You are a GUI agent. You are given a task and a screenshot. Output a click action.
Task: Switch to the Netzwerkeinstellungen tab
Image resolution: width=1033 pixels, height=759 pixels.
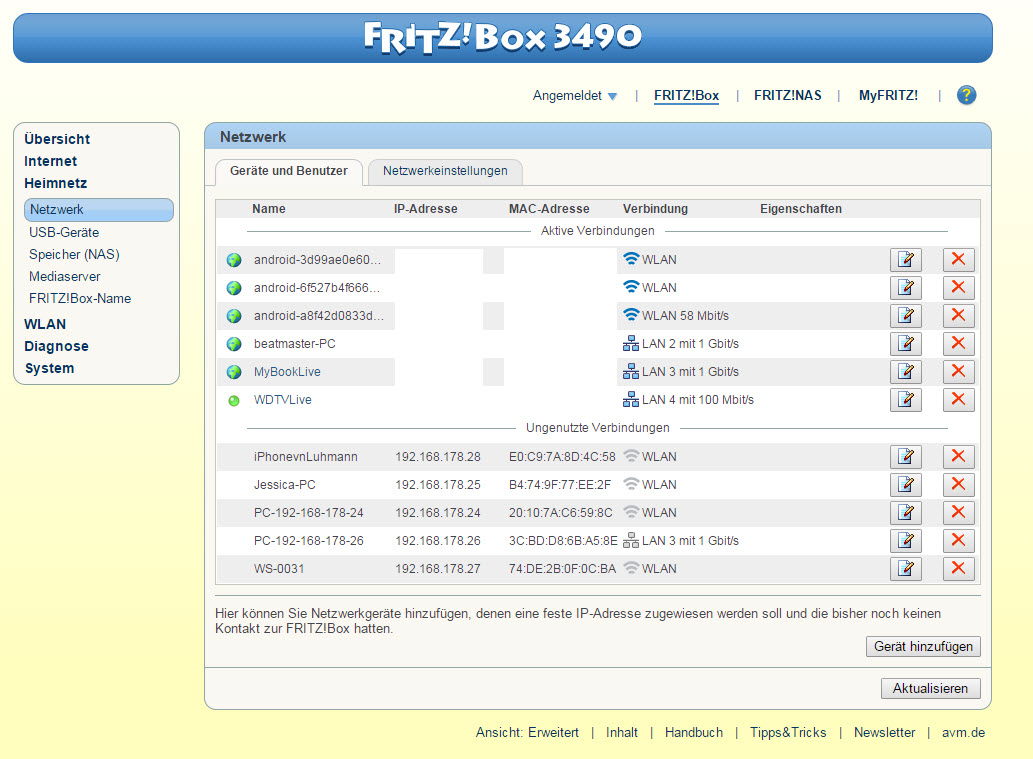tap(445, 171)
